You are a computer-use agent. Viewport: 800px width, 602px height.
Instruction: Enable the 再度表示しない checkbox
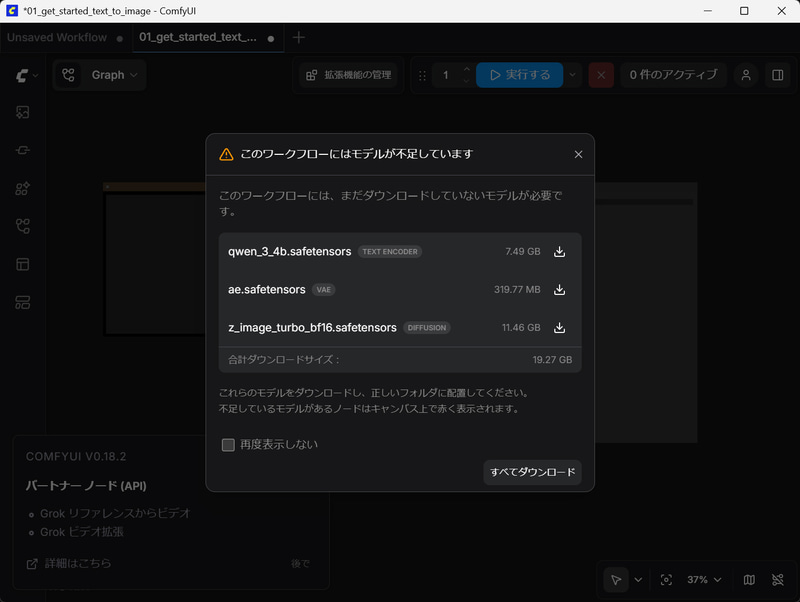(228, 444)
